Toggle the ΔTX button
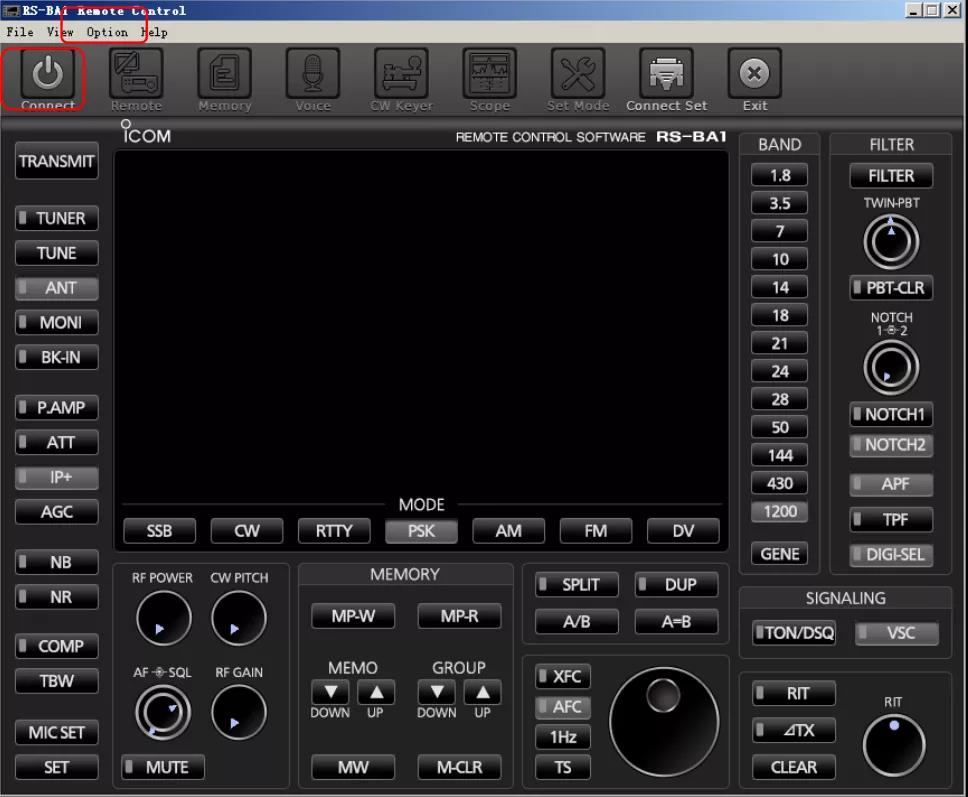This screenshot has width=968, height=797. coord(794,730)
